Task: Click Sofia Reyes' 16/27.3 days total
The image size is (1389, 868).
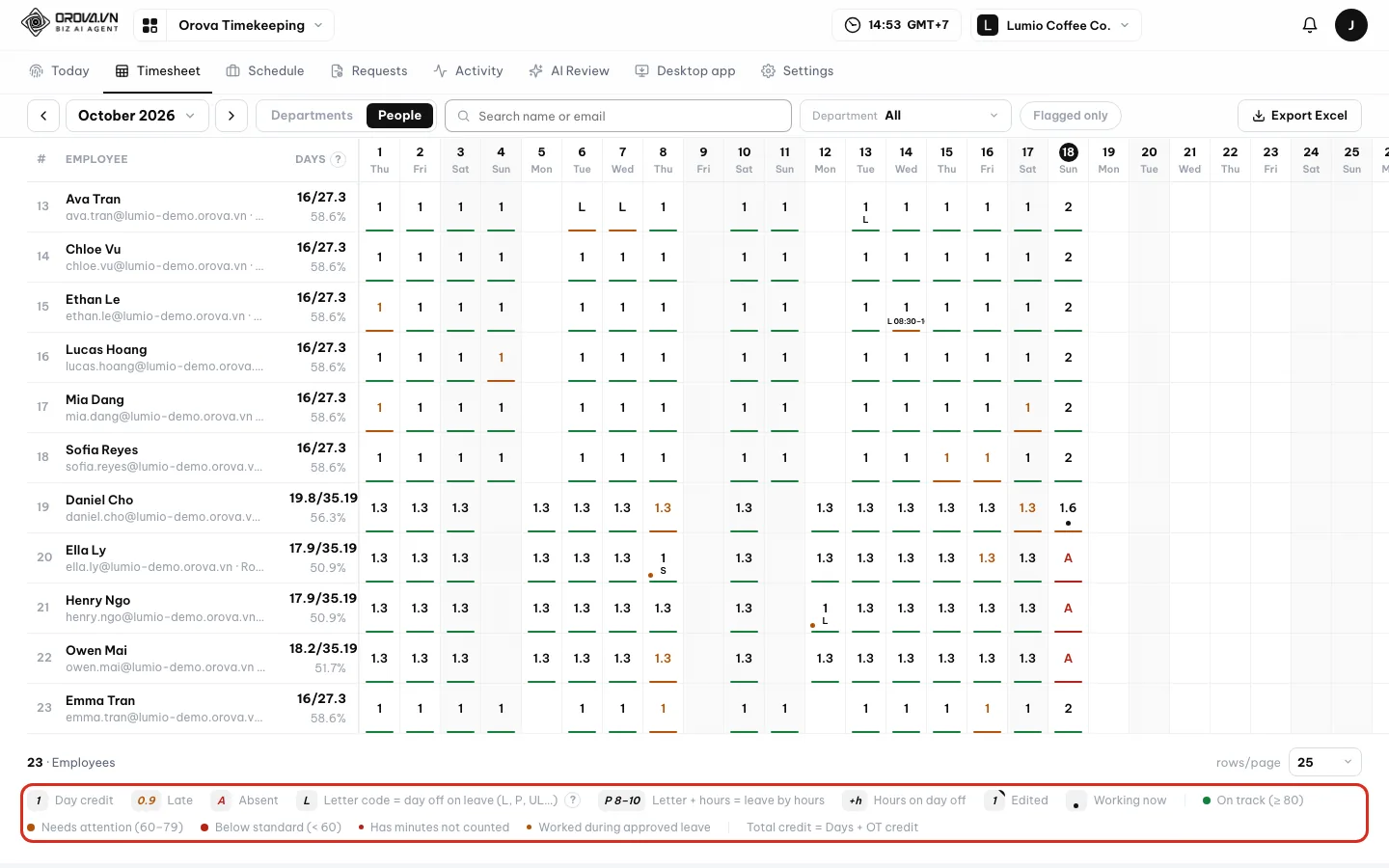Action: click(x=321, y=448)
